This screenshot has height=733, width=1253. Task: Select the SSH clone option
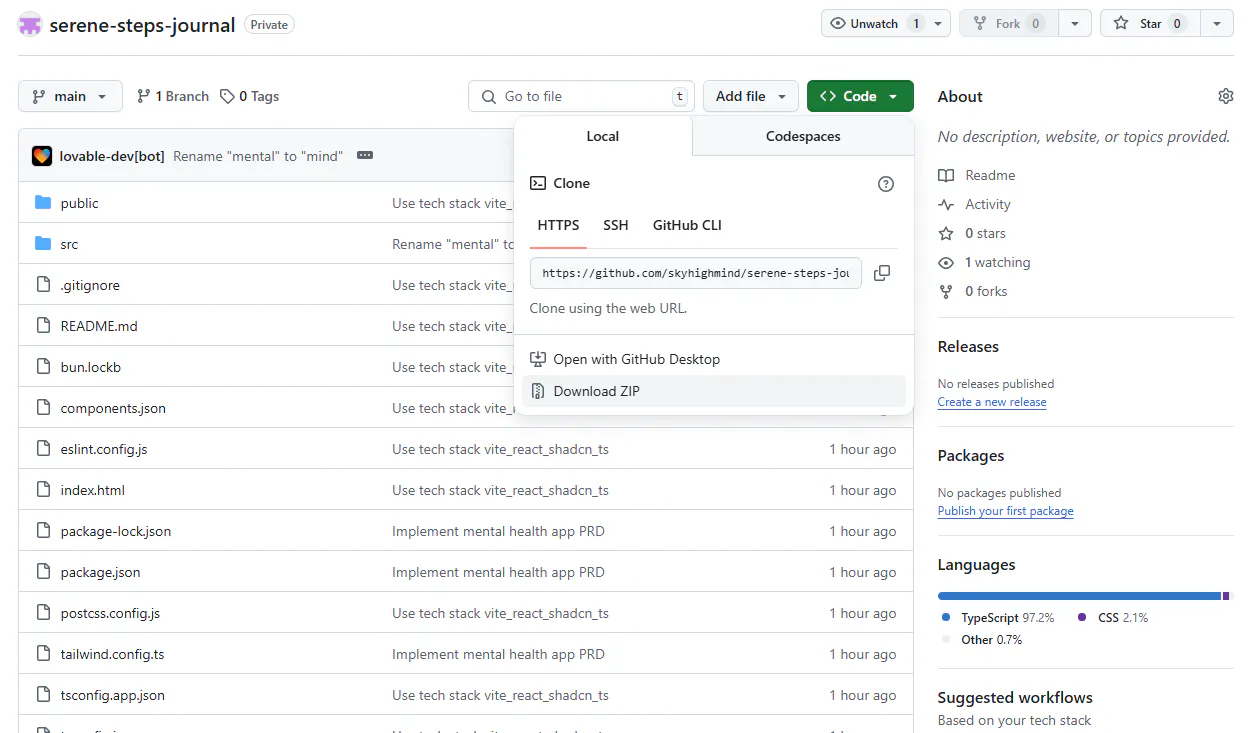point(616,225)
